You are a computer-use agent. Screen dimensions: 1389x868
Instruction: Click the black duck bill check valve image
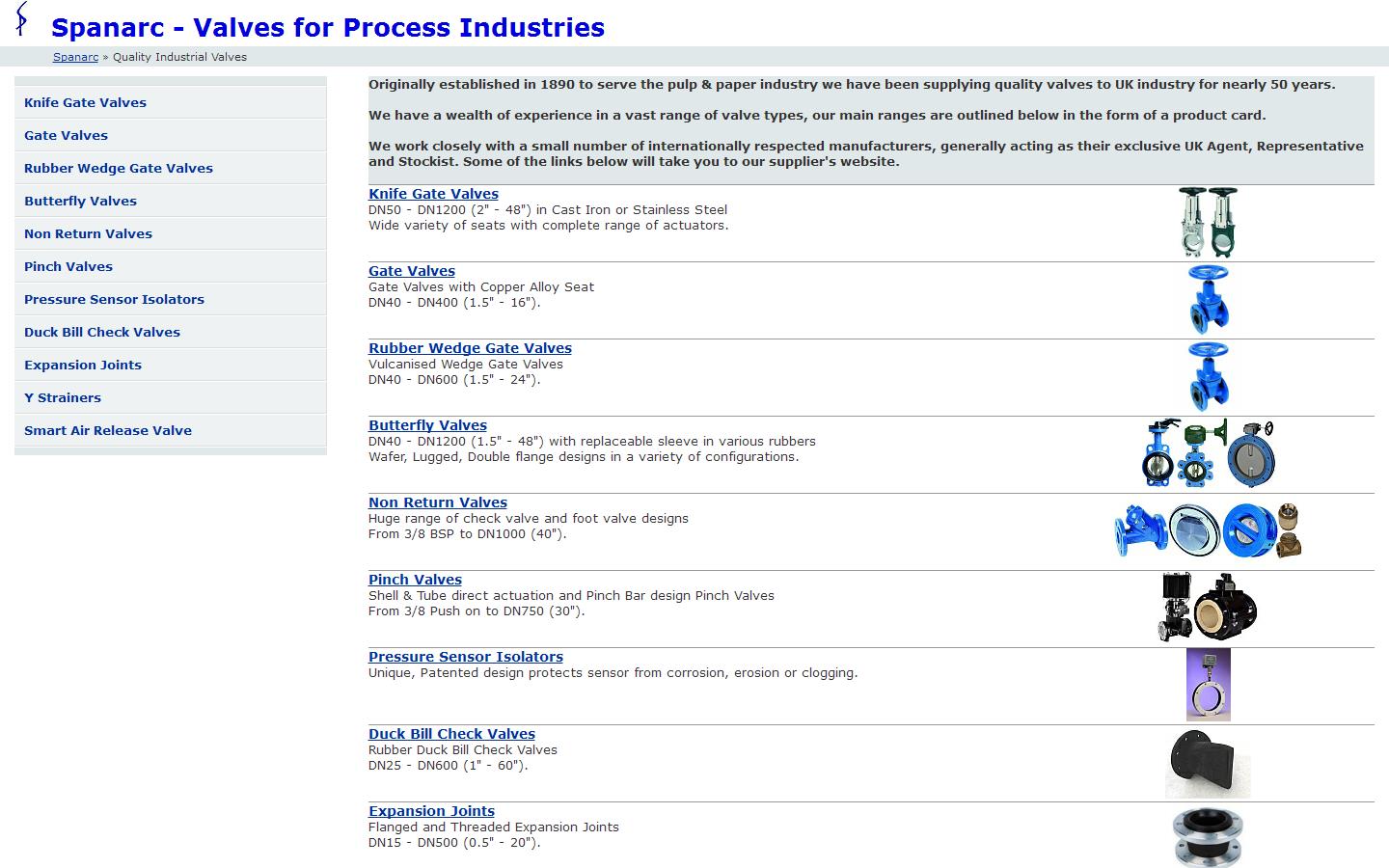1208,762
